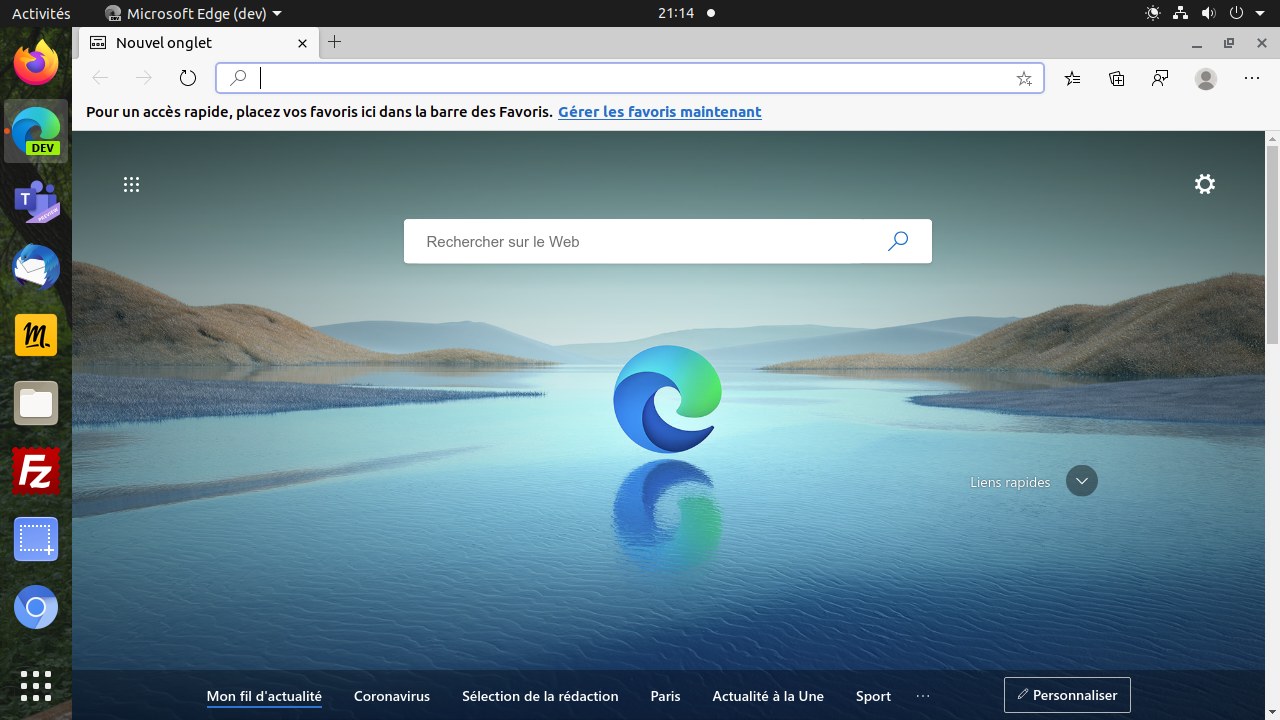Open new tab with plus icon
Screen dimensions: 1280x720
coord(335,42)
